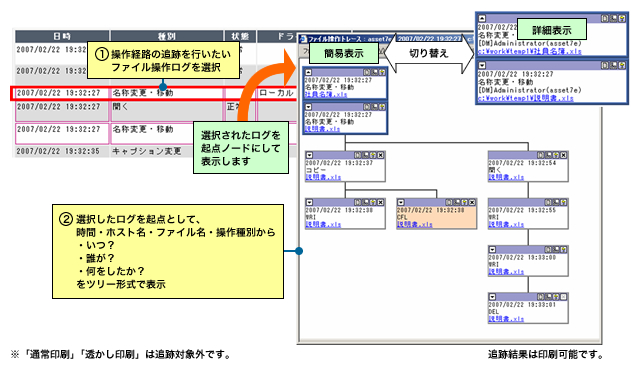Open the 説明書.xls link in the 19:32:38 WRI node
The image size is (641, 373).
(323, 225)
